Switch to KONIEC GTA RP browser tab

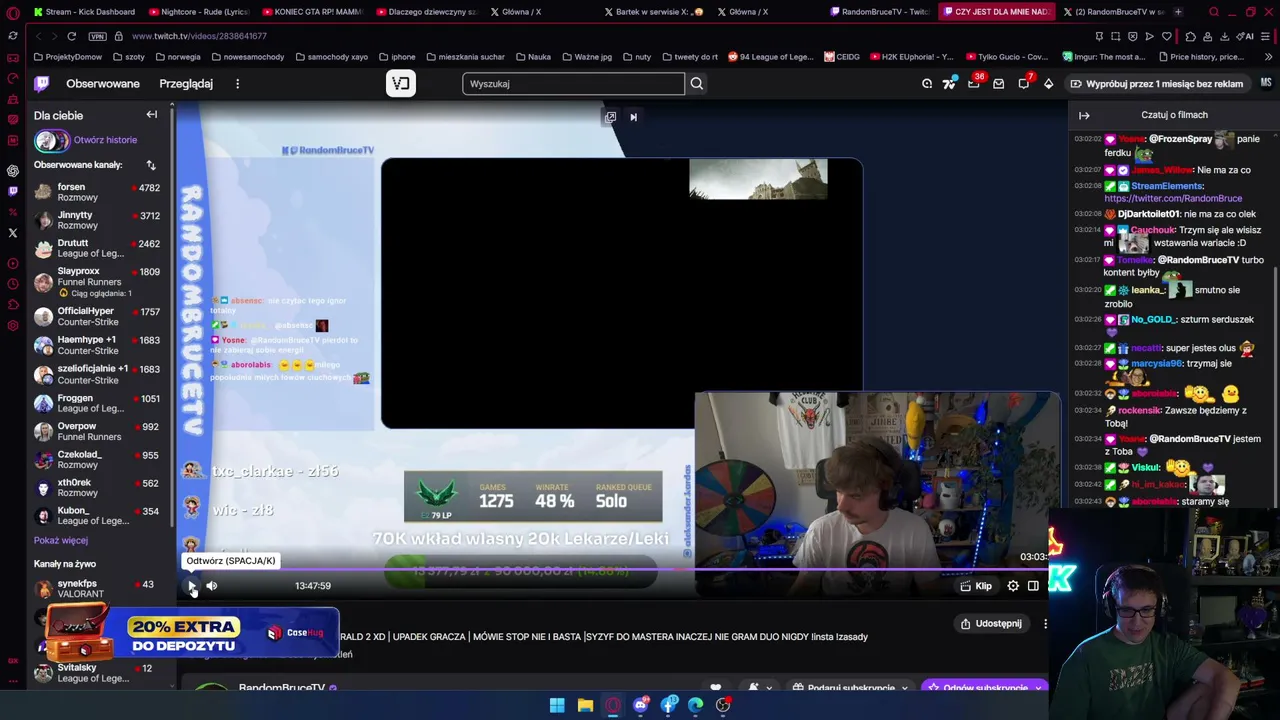click(313, 12)
